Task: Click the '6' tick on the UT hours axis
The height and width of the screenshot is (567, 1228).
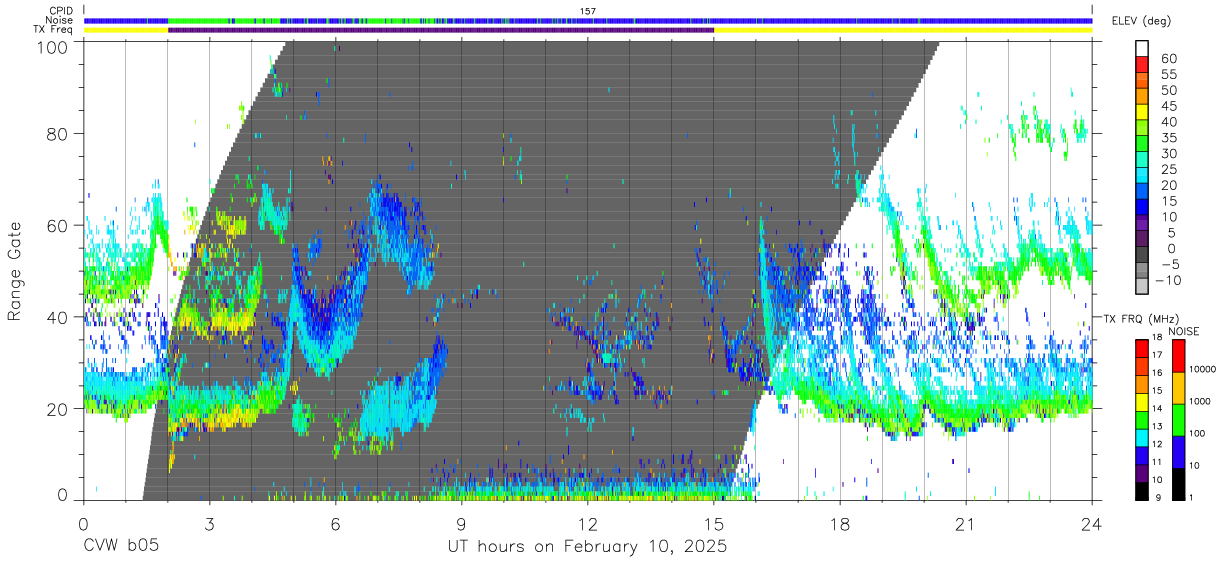Action: tap(335, 525)
